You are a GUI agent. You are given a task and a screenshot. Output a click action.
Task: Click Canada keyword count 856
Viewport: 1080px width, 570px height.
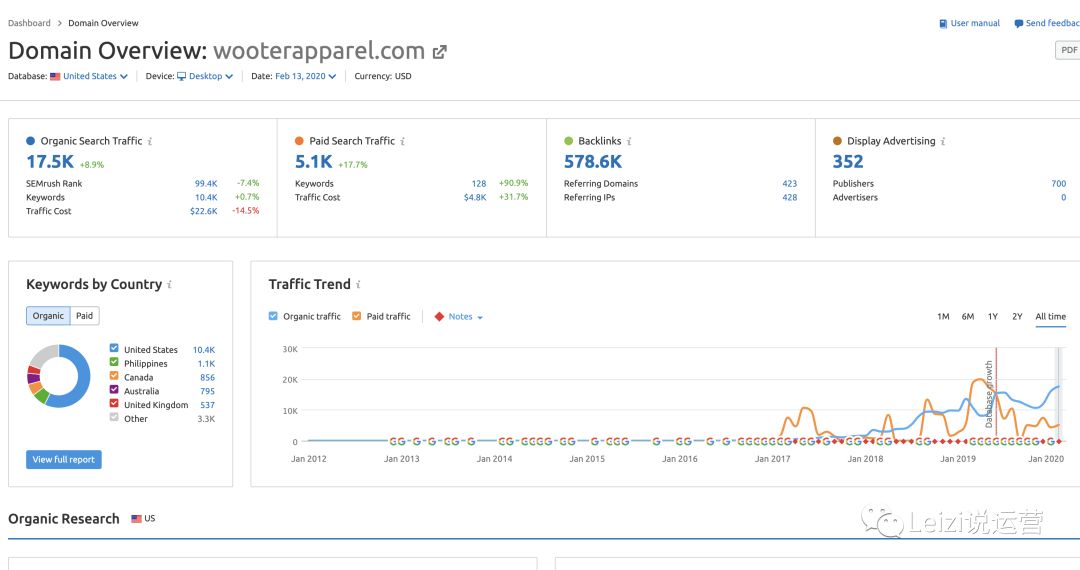207,378
